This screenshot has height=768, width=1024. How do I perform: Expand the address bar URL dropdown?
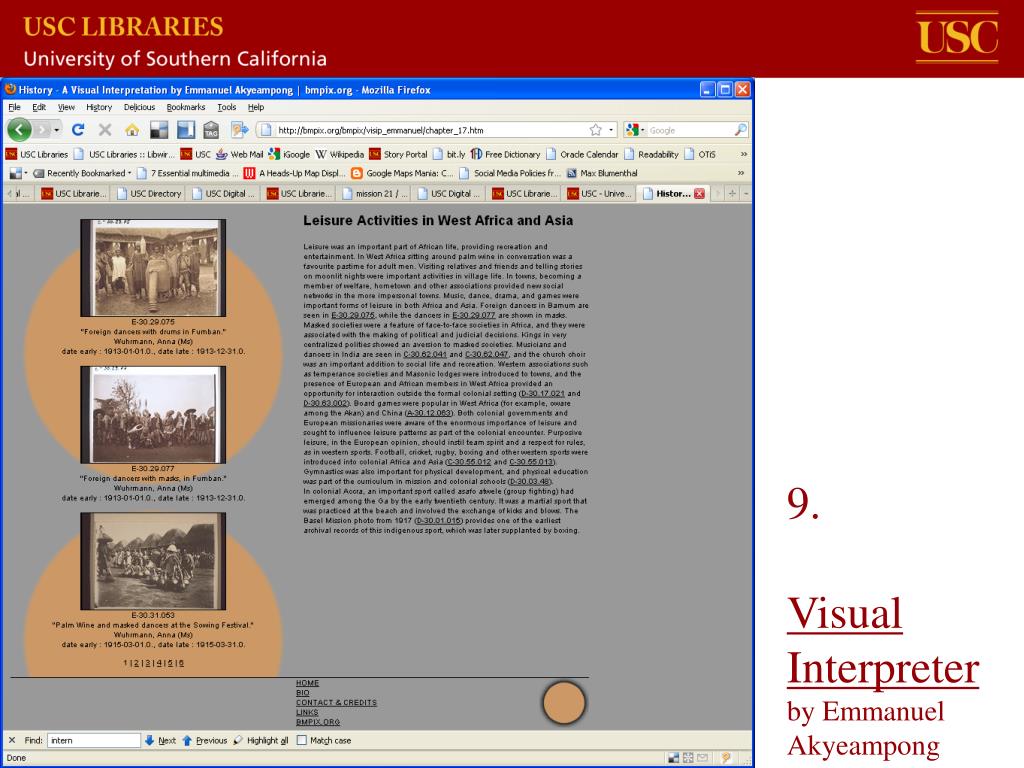point(611,130)
